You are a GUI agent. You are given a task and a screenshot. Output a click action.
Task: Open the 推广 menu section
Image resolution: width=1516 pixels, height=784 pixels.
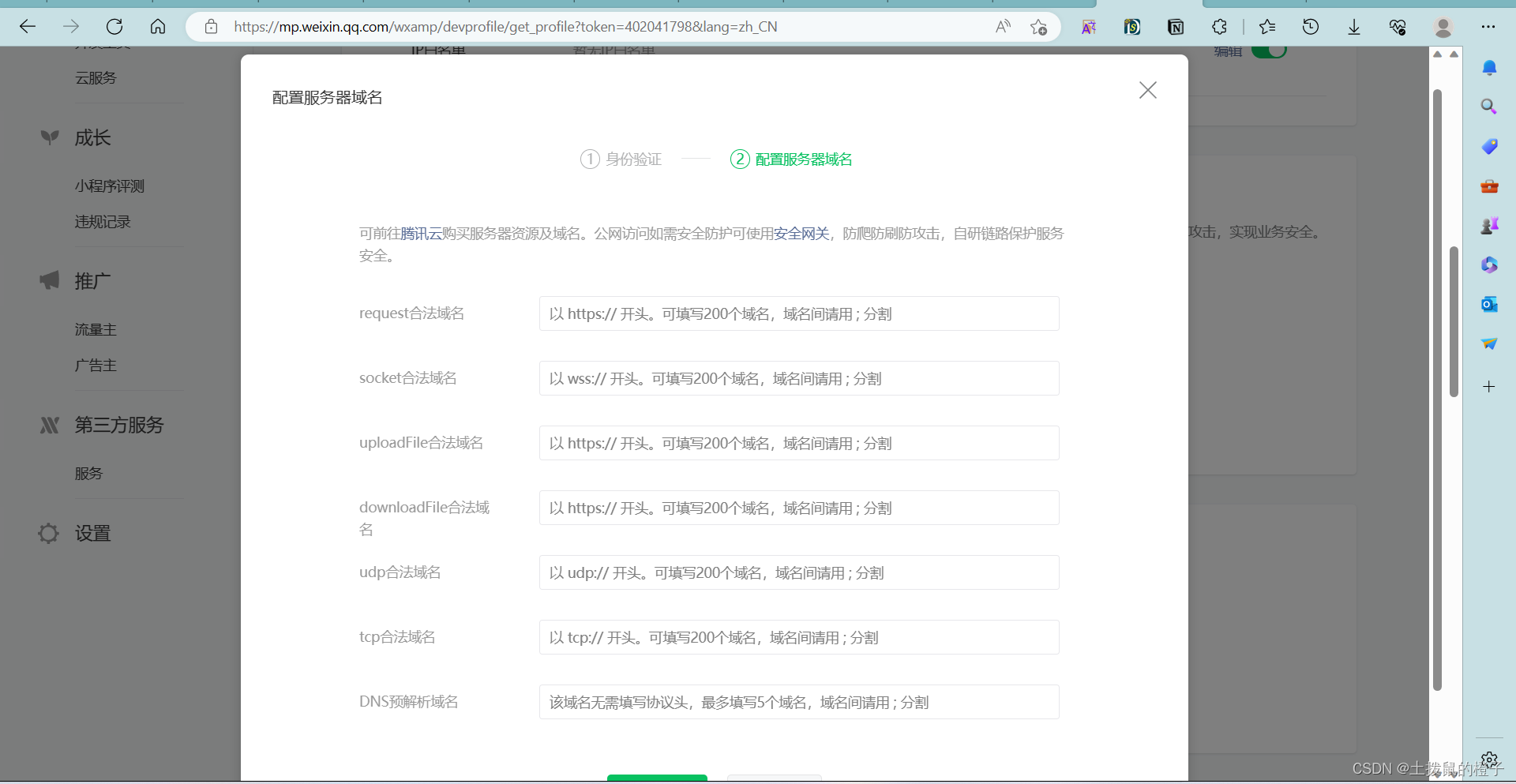[x=92, y=281]
